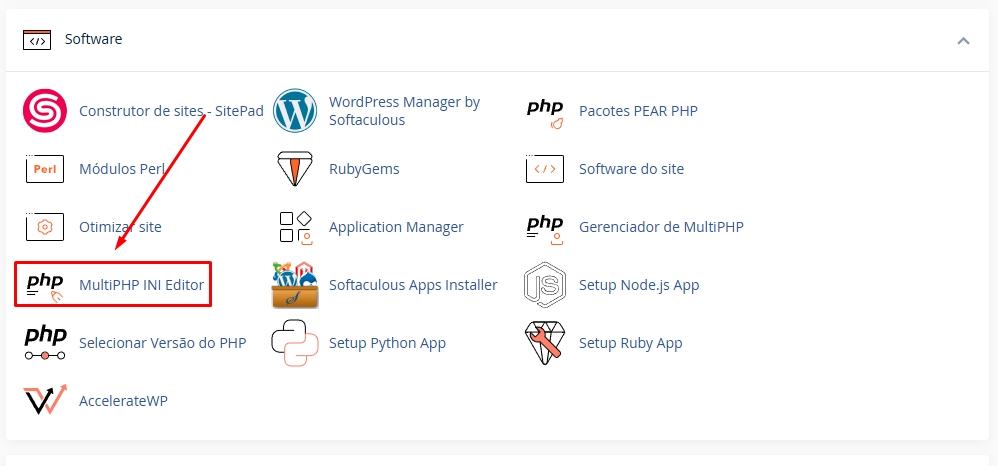Go to Gerenciador de MultiPHP link

point(660,227)
